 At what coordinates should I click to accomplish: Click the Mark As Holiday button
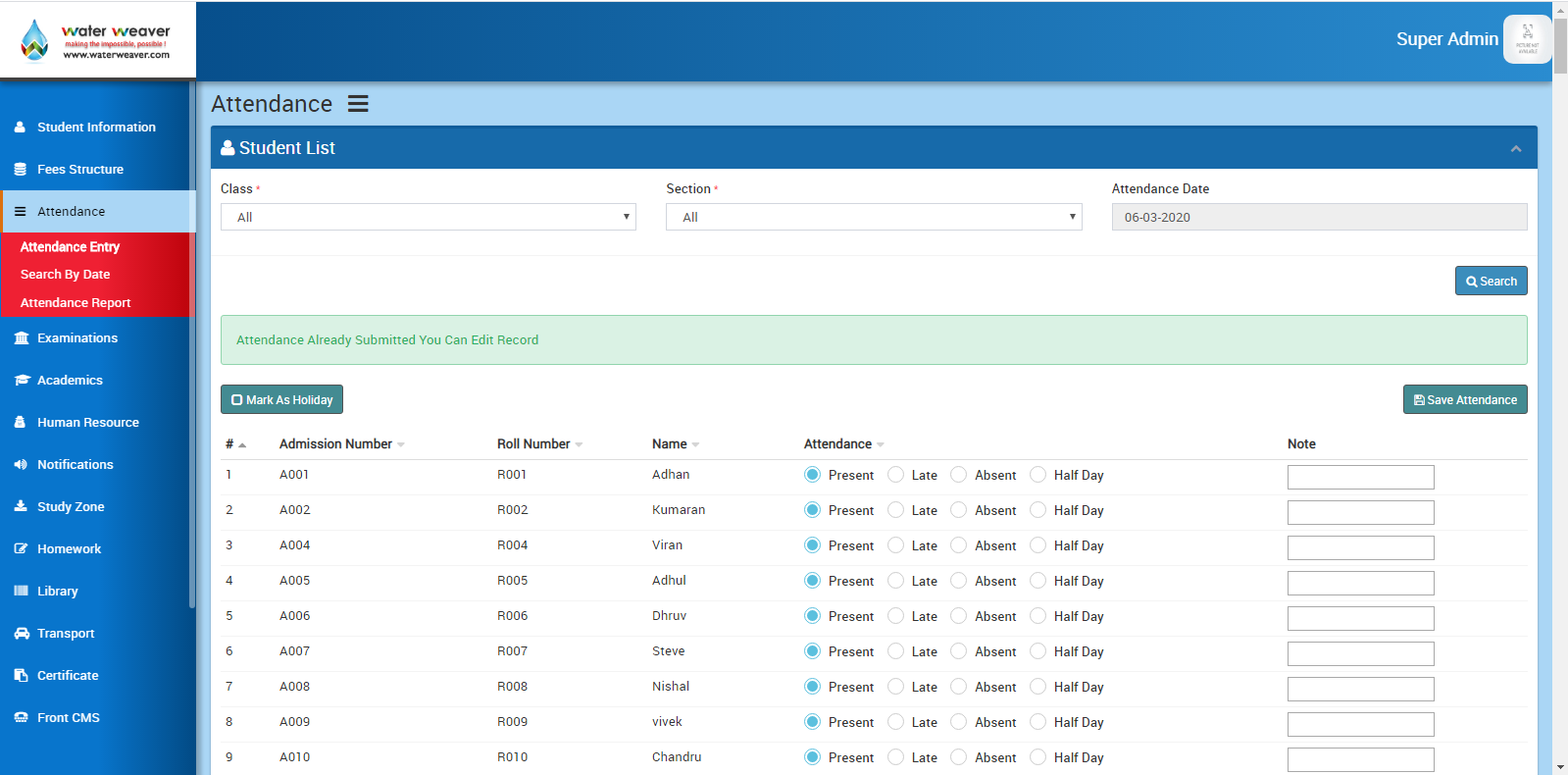pos(281,399)
